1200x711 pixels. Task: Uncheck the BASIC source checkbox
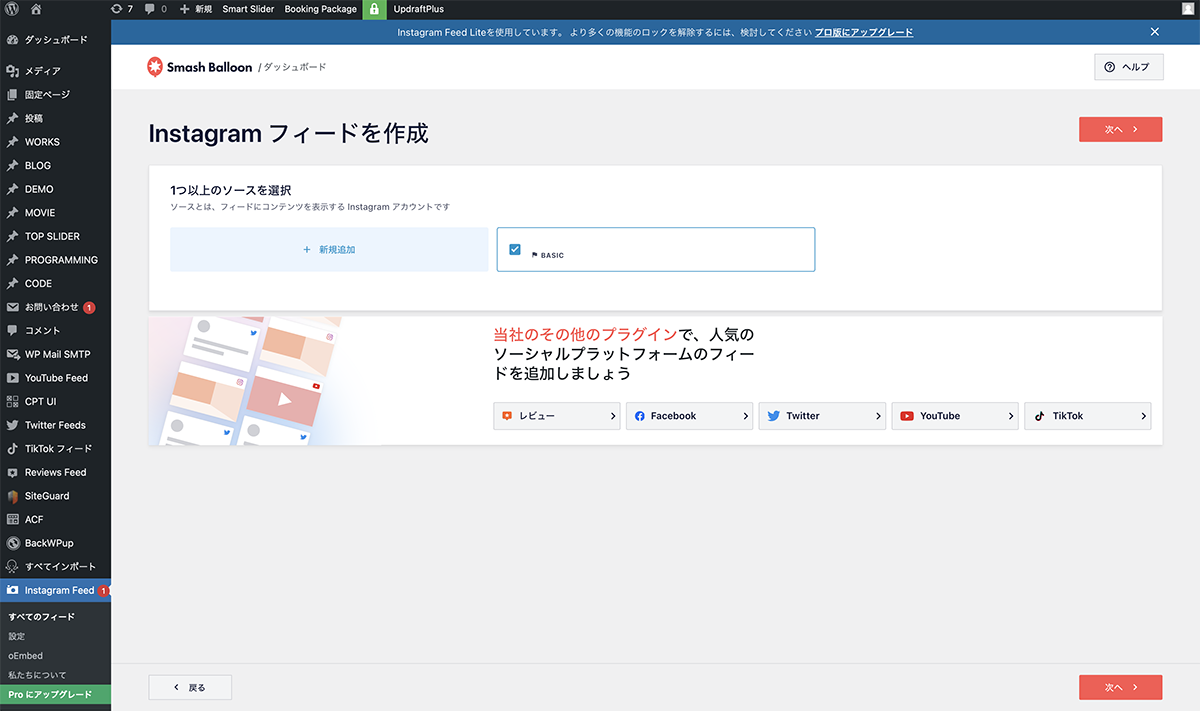click(x=515, y=249)
